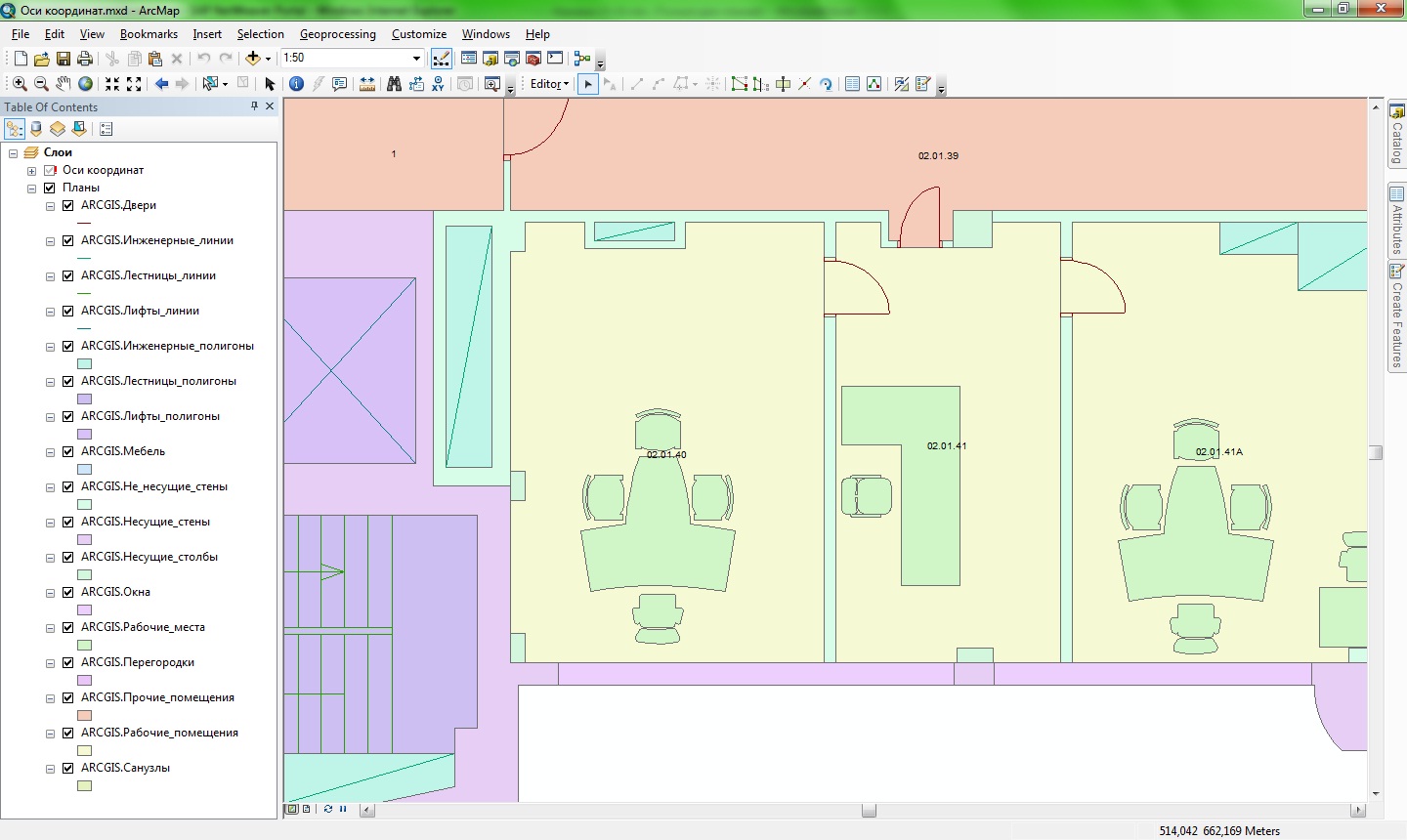Click the Full Extent globe icon
Viewport: 1407px width, 840px height.
[86, 84]
